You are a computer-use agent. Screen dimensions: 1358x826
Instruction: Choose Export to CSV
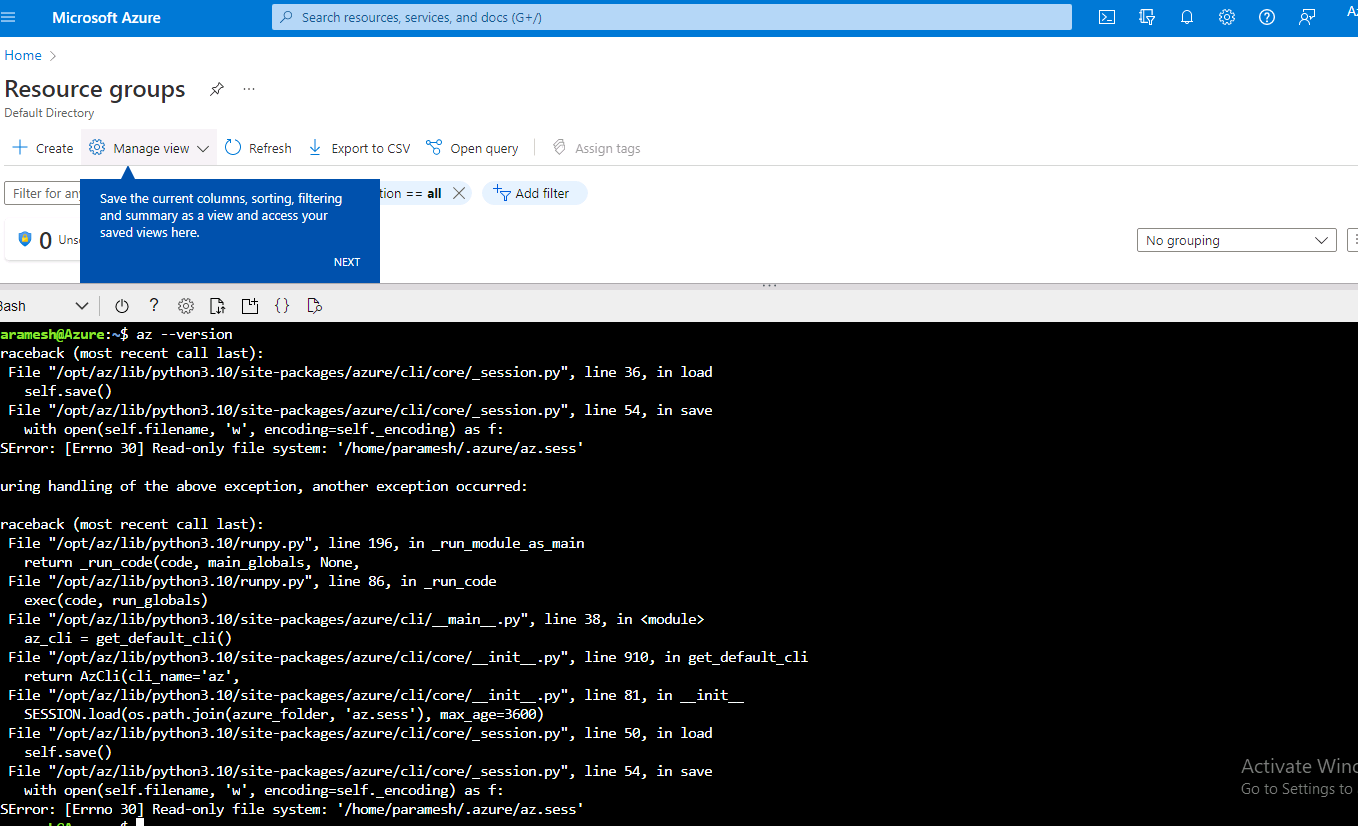point(359,147)
